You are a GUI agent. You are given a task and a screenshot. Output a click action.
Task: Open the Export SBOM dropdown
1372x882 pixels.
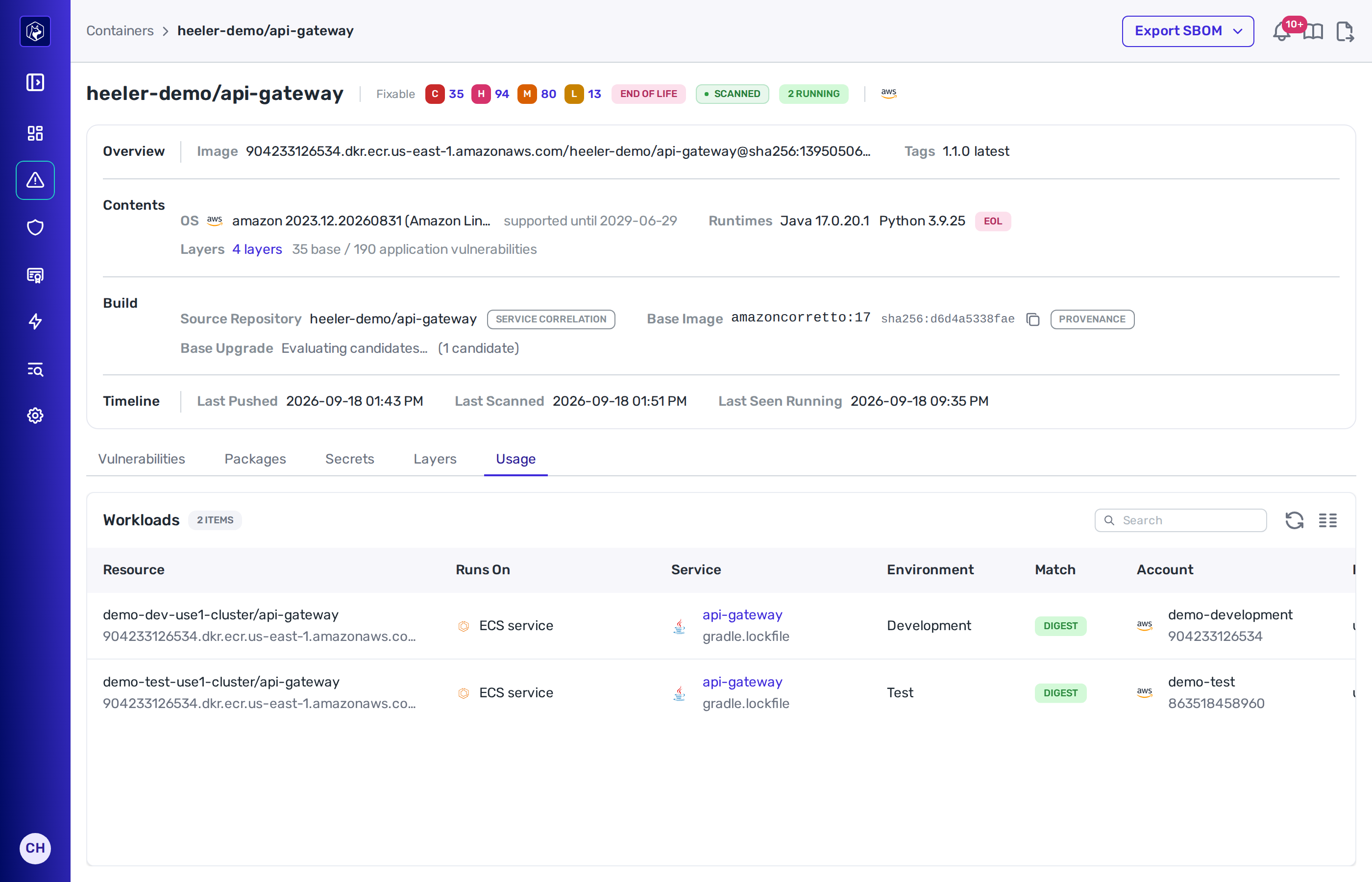1188,31
